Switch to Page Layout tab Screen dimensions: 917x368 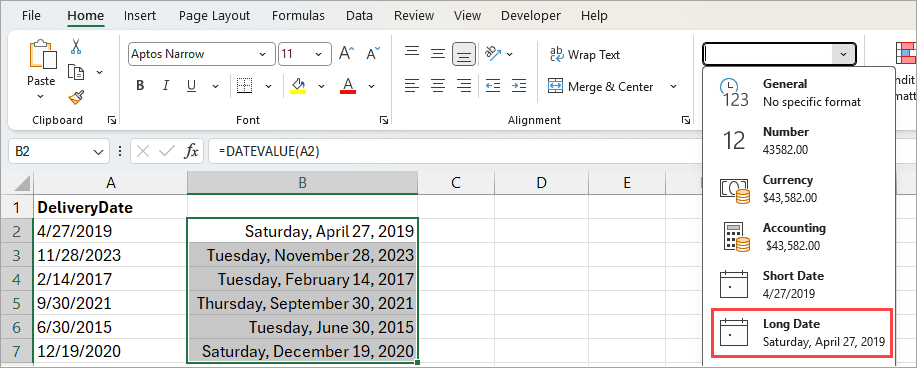(214, 16)
